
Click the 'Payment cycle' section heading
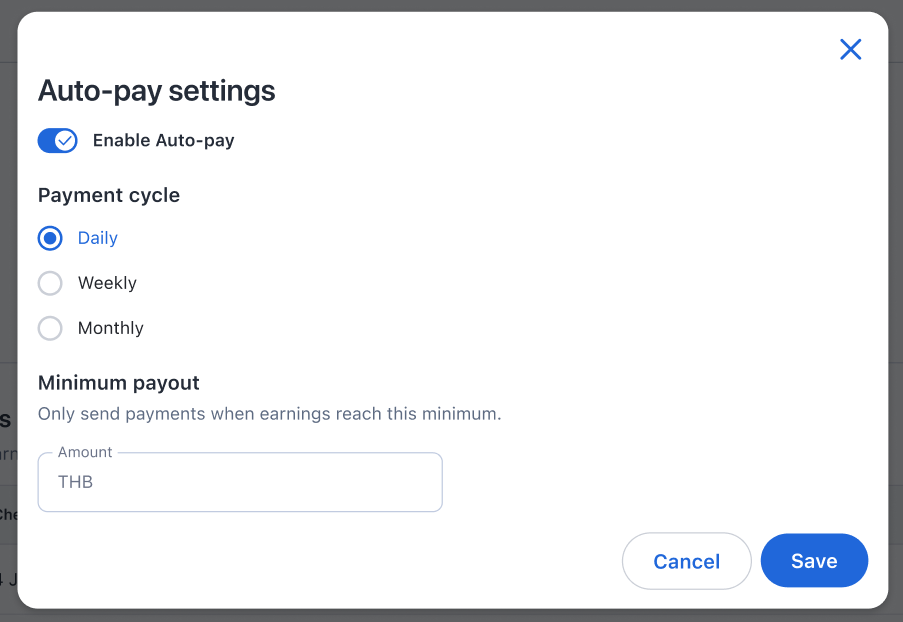(x=109, y=195)
